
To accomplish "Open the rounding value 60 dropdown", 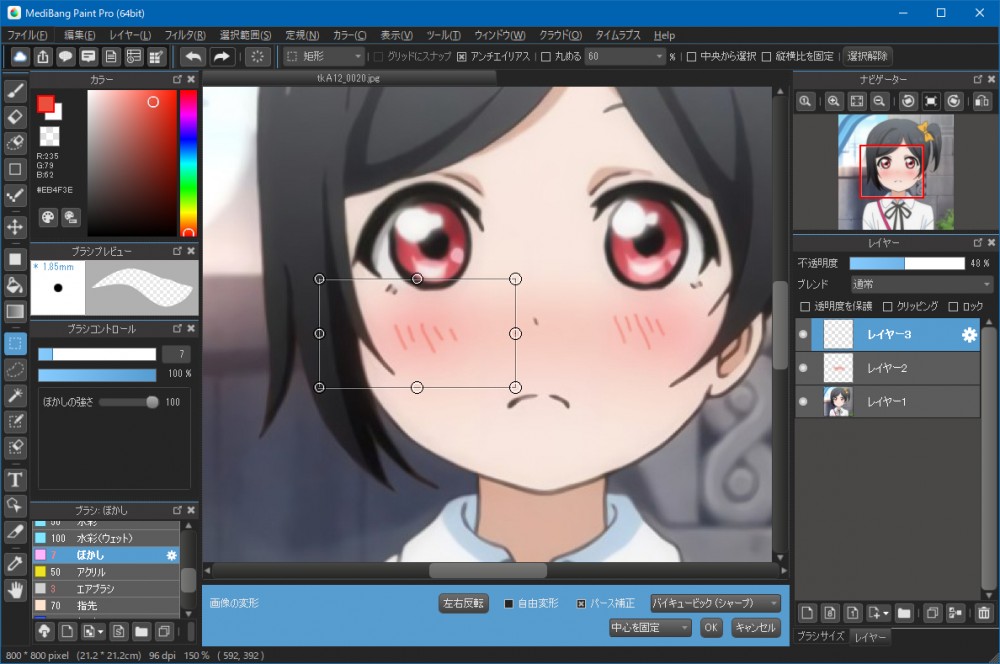I will click(x=625, y=57).
